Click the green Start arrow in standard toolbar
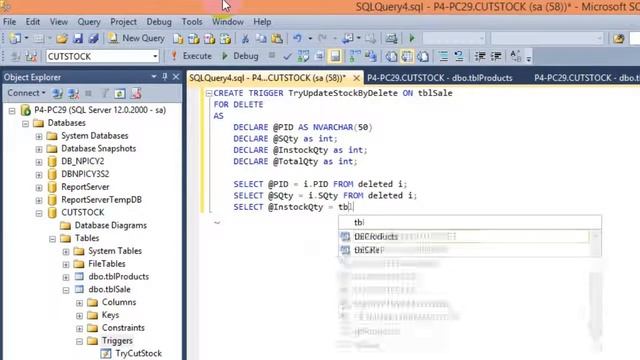The image size is (640, 360). click(411, 38)
